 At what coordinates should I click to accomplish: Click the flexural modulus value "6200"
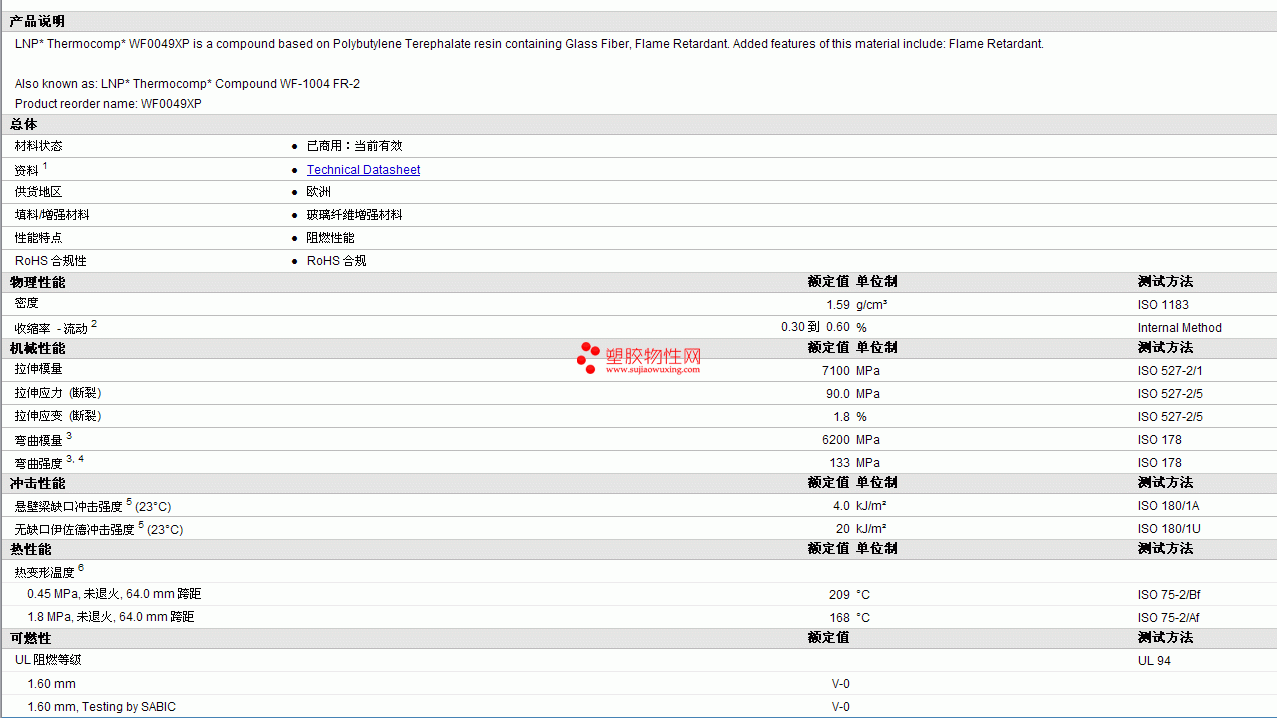tap(836, 440)
